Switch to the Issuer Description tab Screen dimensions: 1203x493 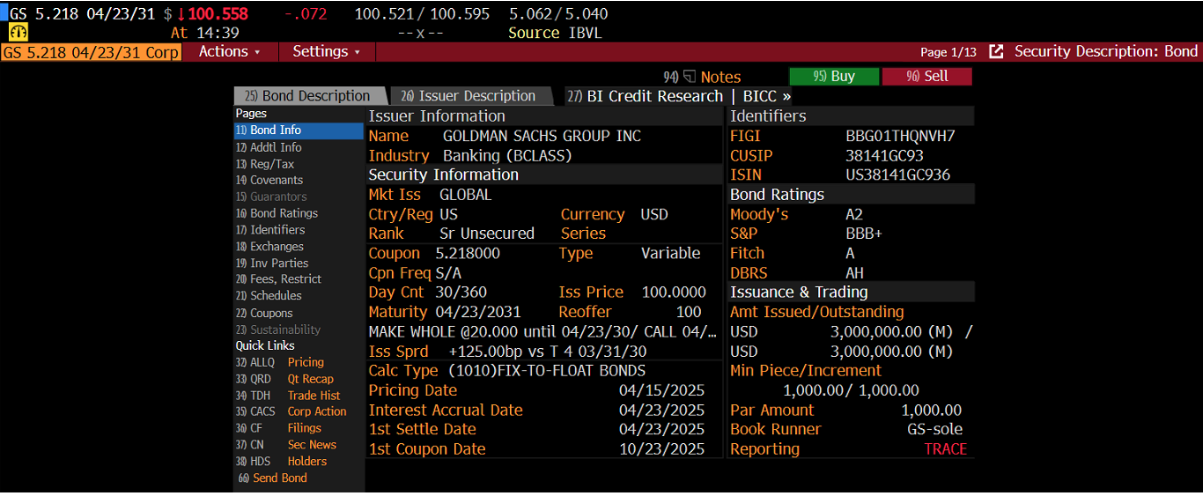468,96
